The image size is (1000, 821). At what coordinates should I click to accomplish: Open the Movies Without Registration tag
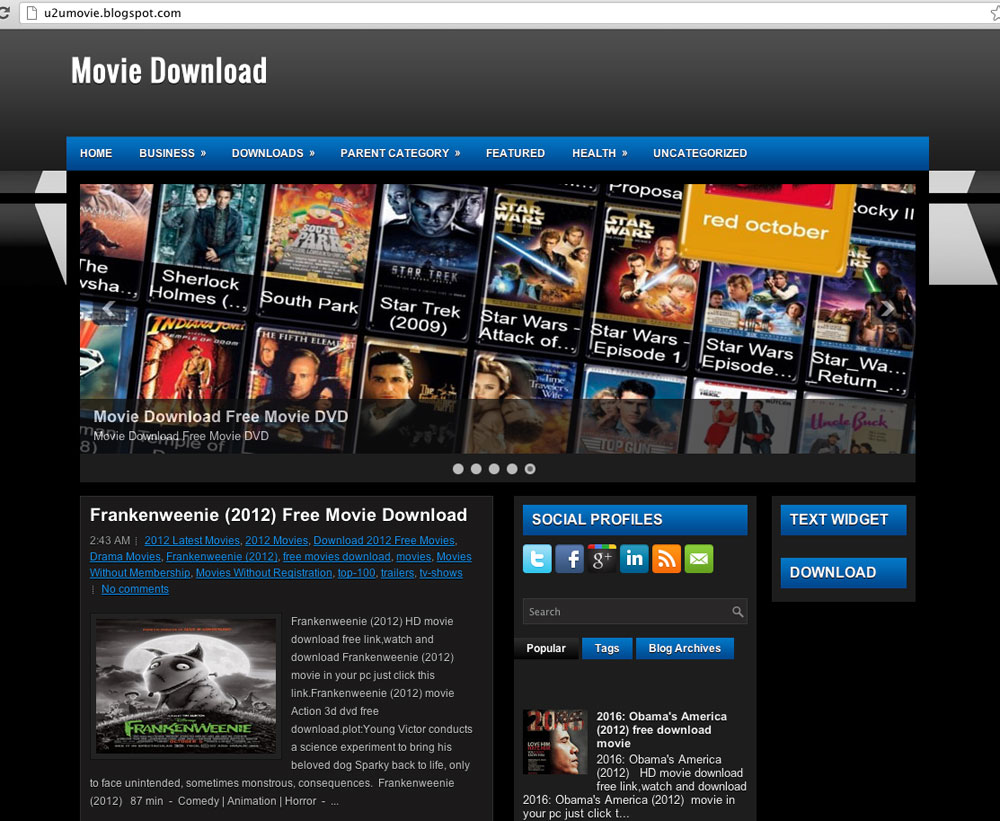coord(264,573)
